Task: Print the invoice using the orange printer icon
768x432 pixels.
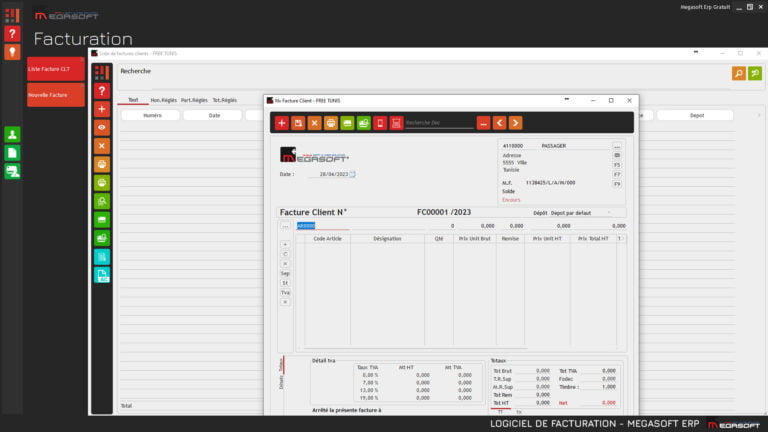Action: coord(331,123)
